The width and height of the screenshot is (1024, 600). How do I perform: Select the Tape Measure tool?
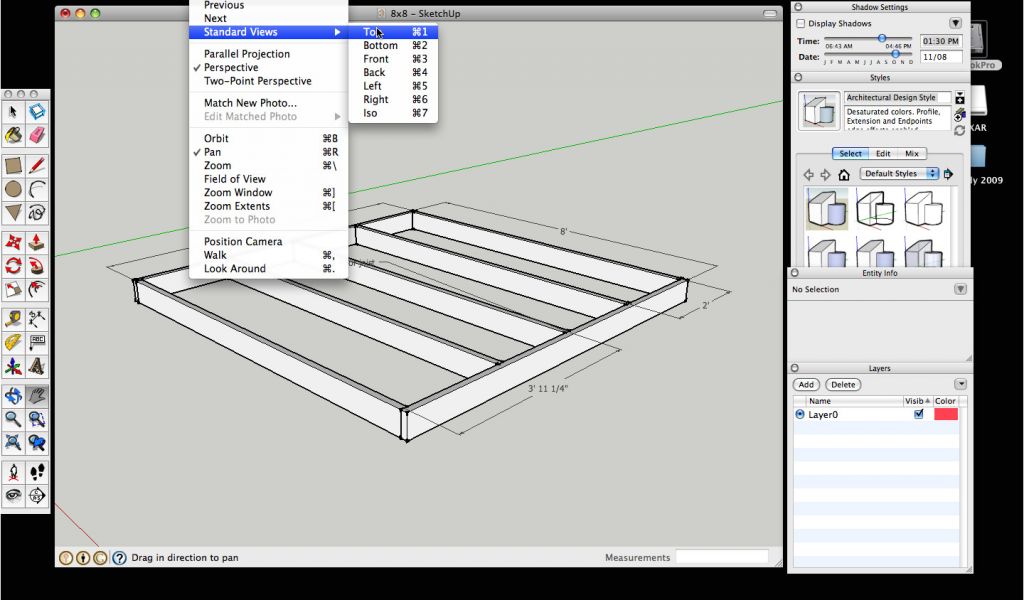pyautogui.click(x=13, y=319)
